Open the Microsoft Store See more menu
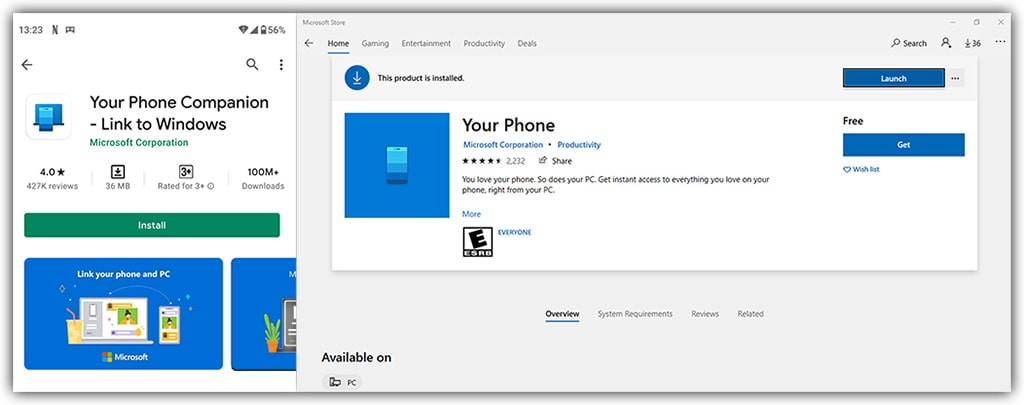Image resolution: width=1024 pixels, height=405 pixels. click(x=1000, y=42)
